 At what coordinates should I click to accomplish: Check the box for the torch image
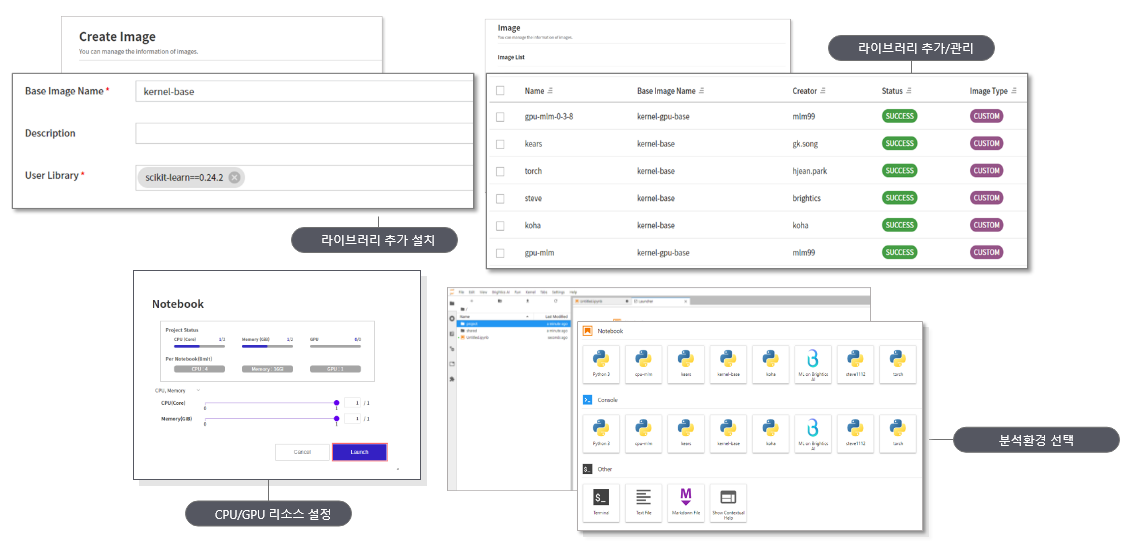pyautogui.click(x=500, y=171)
